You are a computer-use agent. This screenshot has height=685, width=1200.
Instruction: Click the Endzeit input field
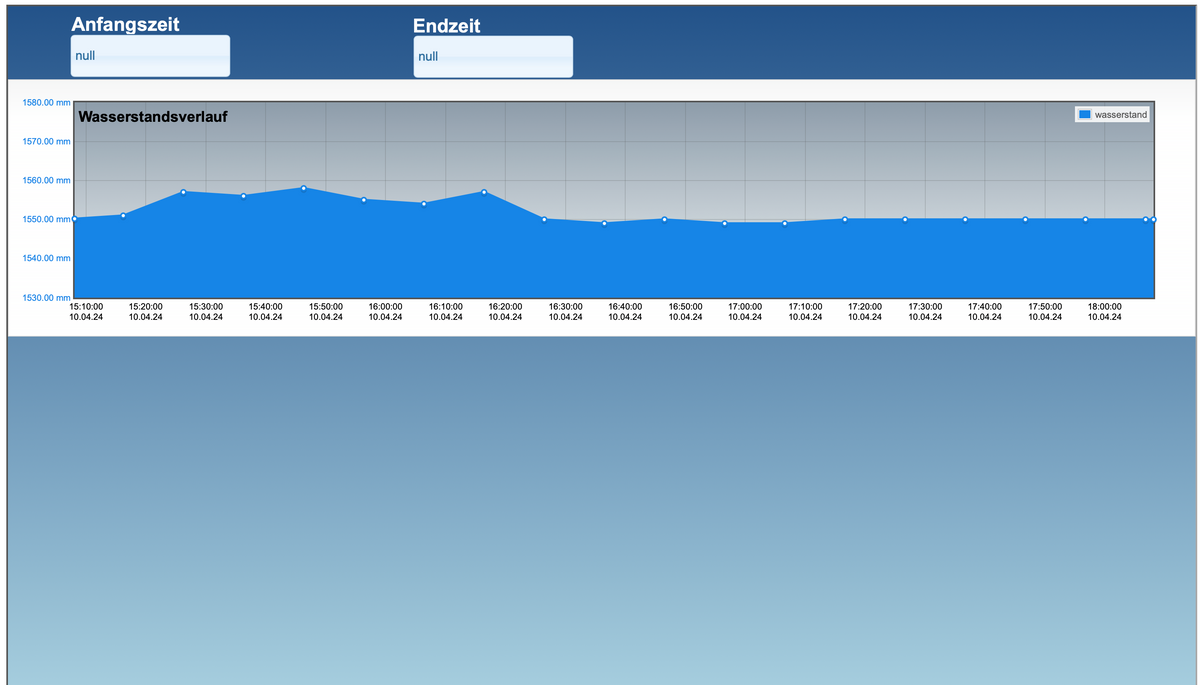[x=493, y=57]
